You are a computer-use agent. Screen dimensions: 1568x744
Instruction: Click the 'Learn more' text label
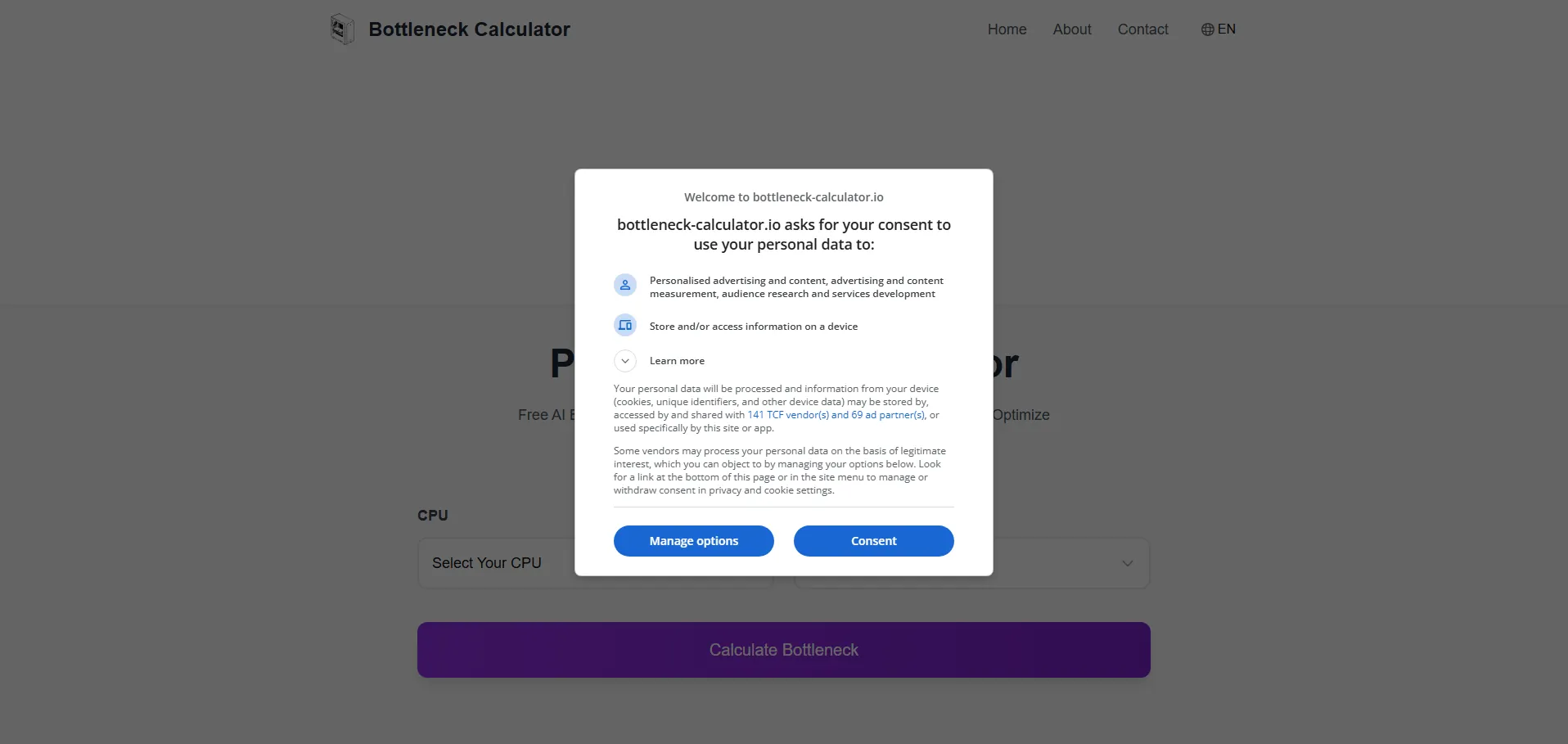[x=677, y=361]
